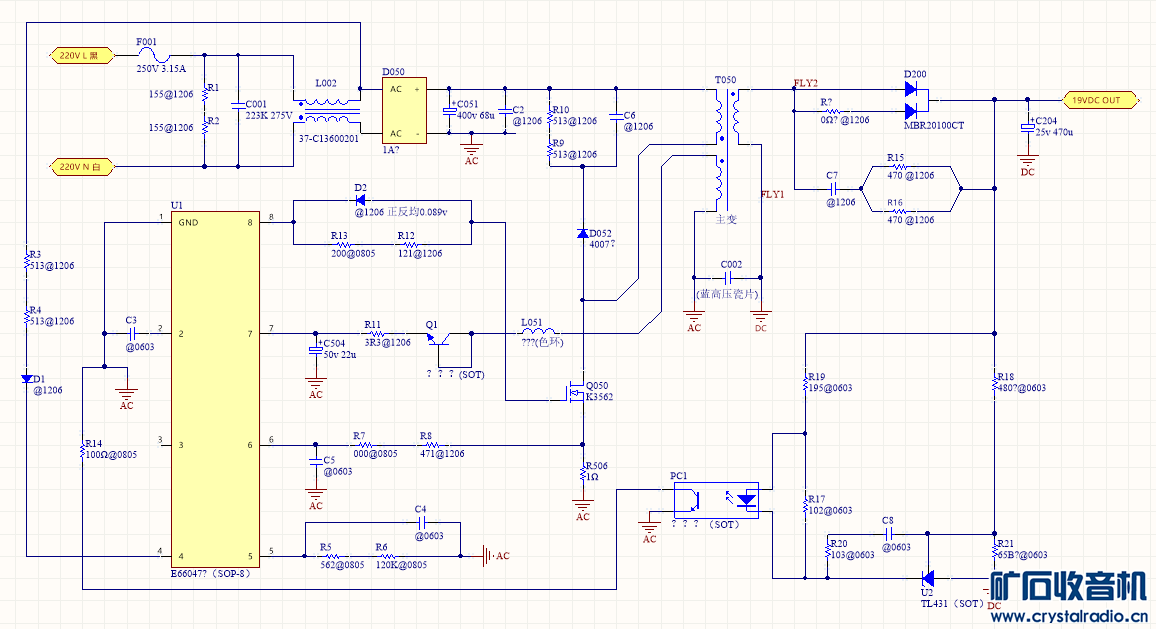Select the E66047? (SOP-8) label
This screenshot has width=1156, height=629.
tap(211, 574)
